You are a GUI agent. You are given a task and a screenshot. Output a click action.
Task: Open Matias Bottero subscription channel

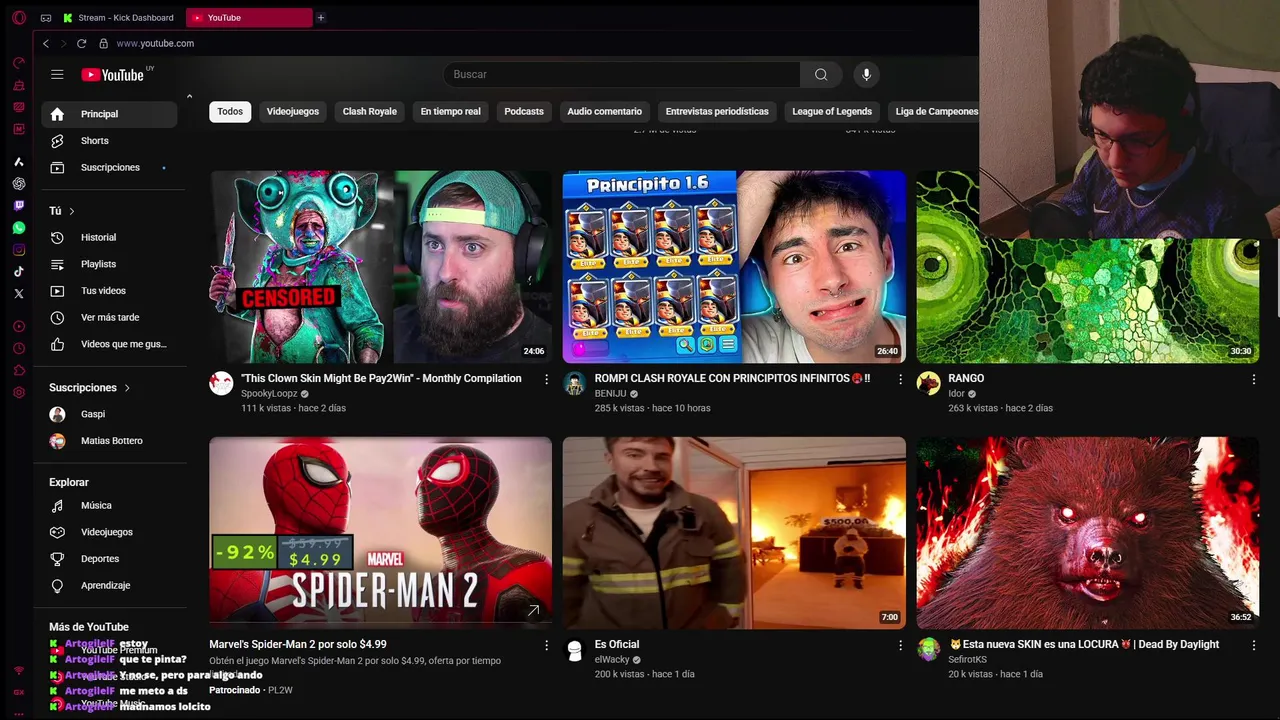pyautogui.click(x=109, y=441)
